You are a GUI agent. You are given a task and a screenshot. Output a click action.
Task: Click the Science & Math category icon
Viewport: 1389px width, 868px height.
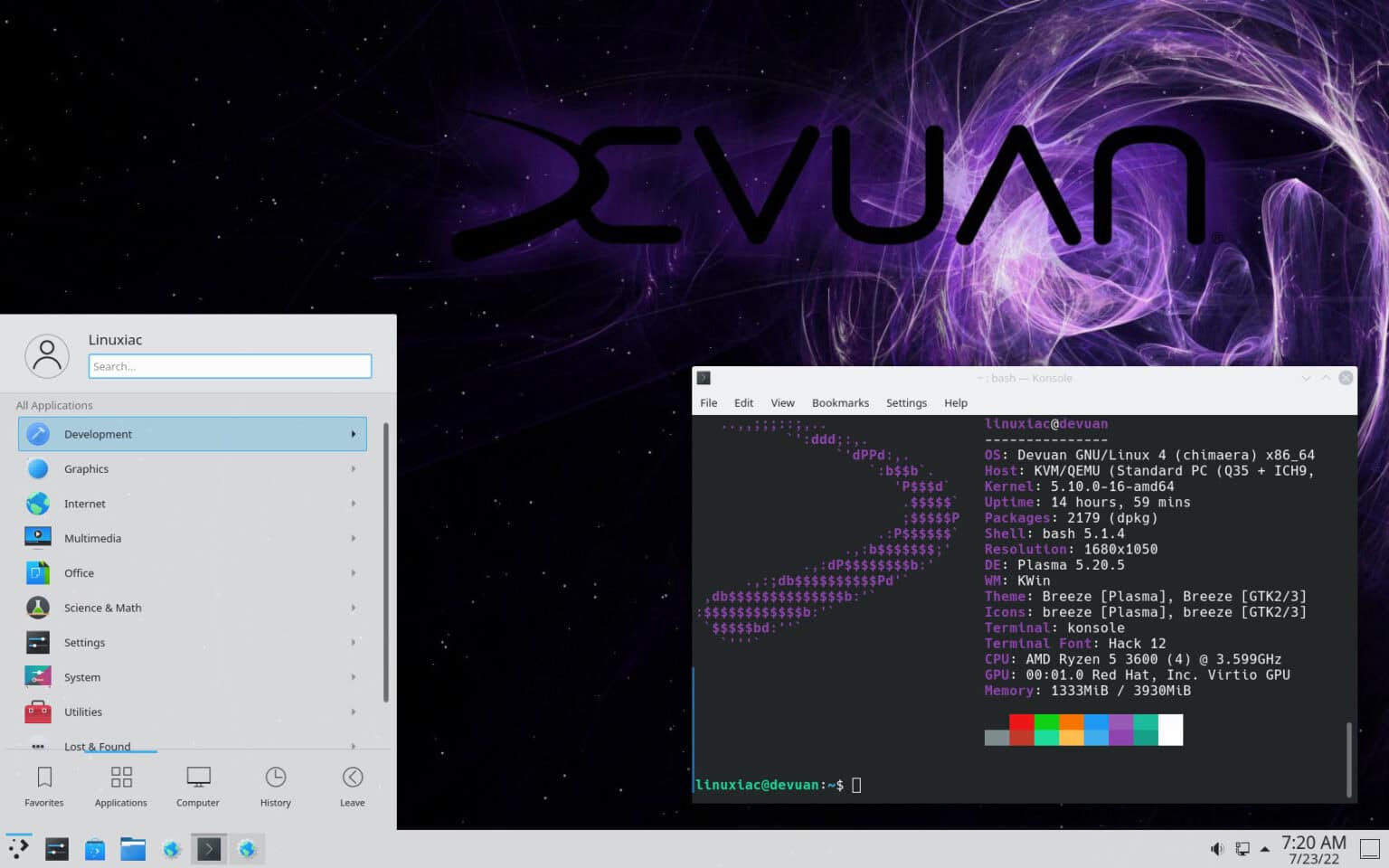[37, 607]
